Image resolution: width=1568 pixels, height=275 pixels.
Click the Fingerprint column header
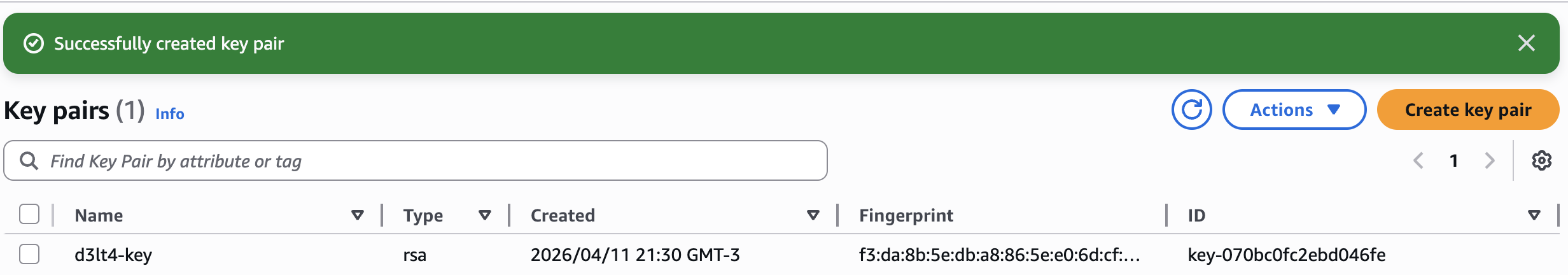tap(906, 215)
